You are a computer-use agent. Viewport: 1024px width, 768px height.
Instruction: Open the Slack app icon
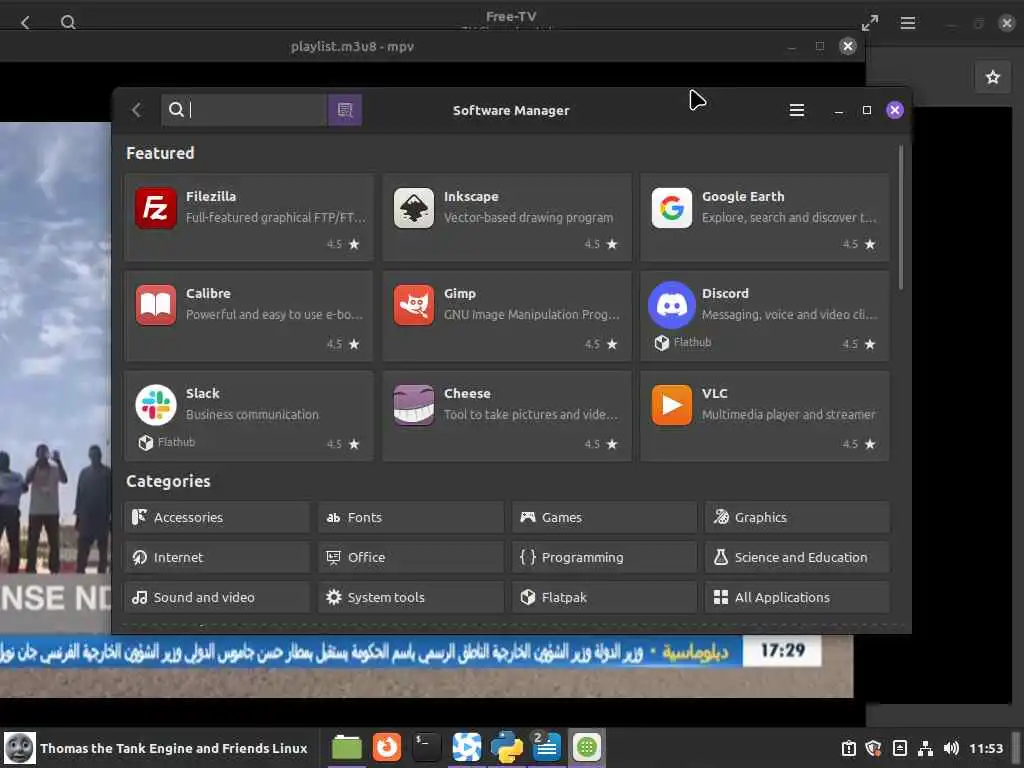[x=155, y=405]
